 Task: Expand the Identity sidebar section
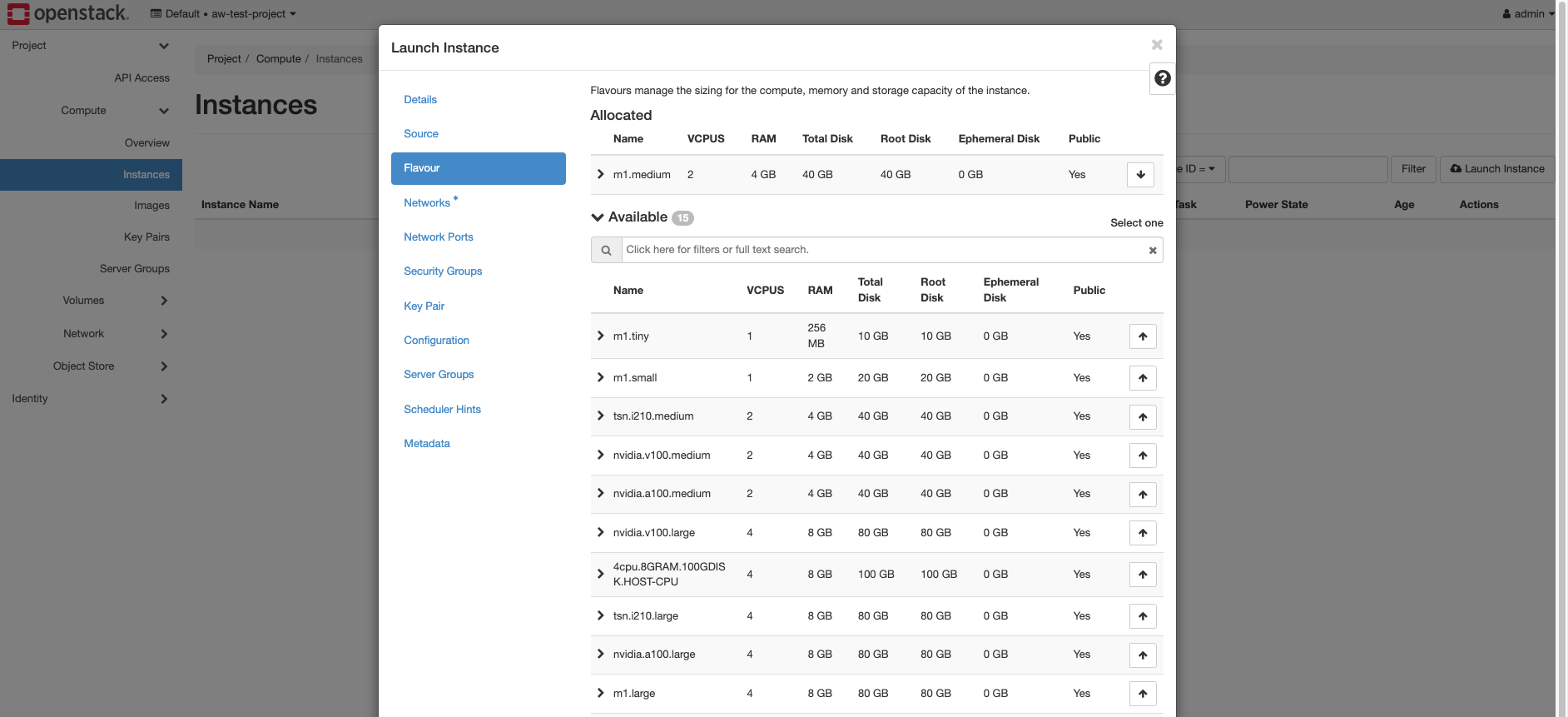point(91,399)
